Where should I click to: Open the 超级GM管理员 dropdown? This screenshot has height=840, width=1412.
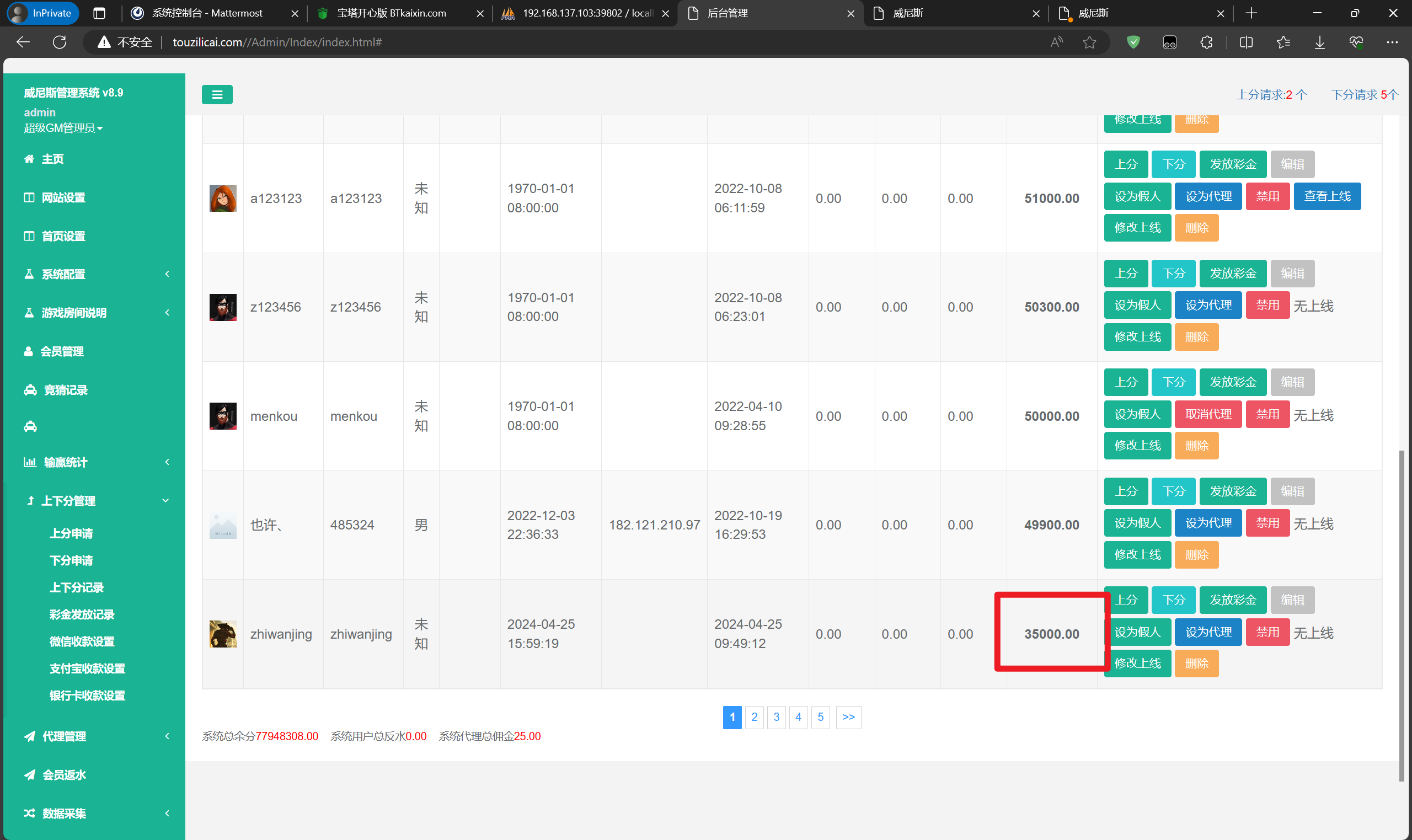63,128
